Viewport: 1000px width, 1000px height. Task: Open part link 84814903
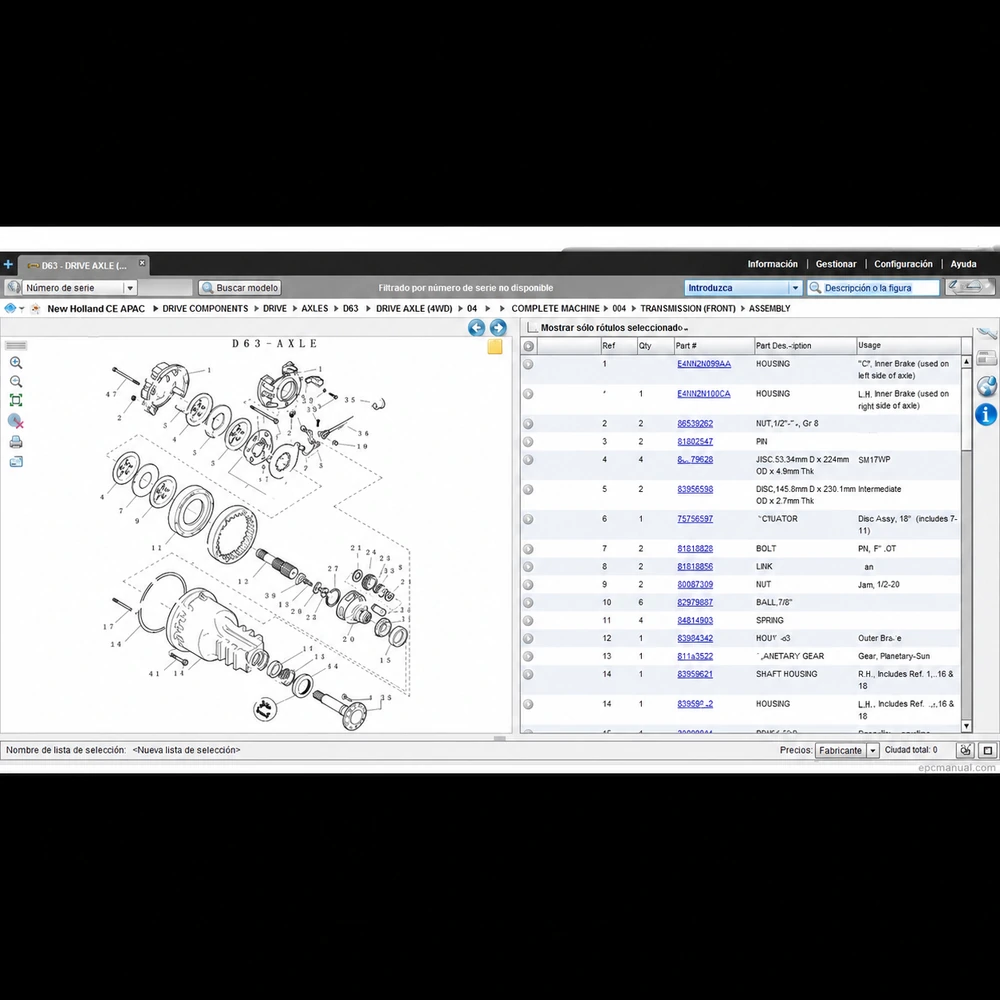[x=695, y=621]
